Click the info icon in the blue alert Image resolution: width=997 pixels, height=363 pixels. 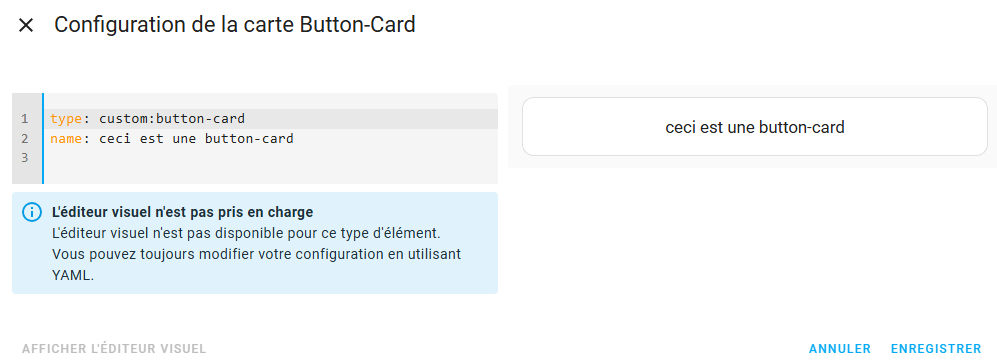(x=31, y=212)
